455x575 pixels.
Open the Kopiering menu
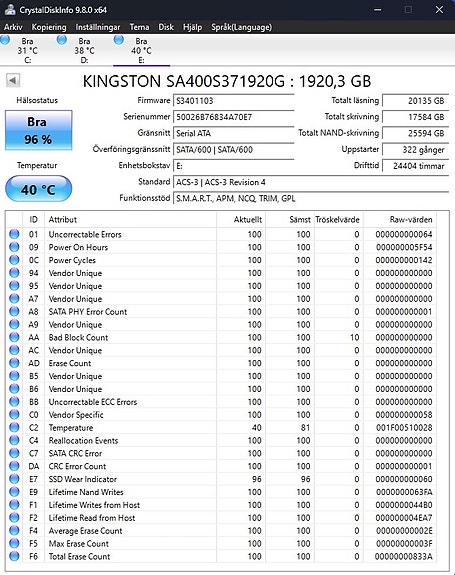(x=49, y=27)
